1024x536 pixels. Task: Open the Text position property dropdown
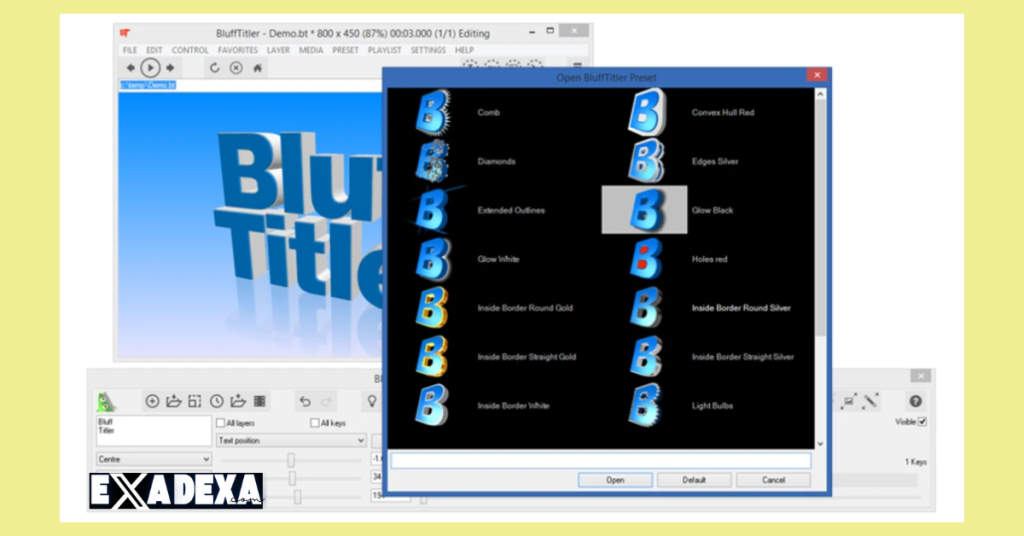click(x=291, y=441)
